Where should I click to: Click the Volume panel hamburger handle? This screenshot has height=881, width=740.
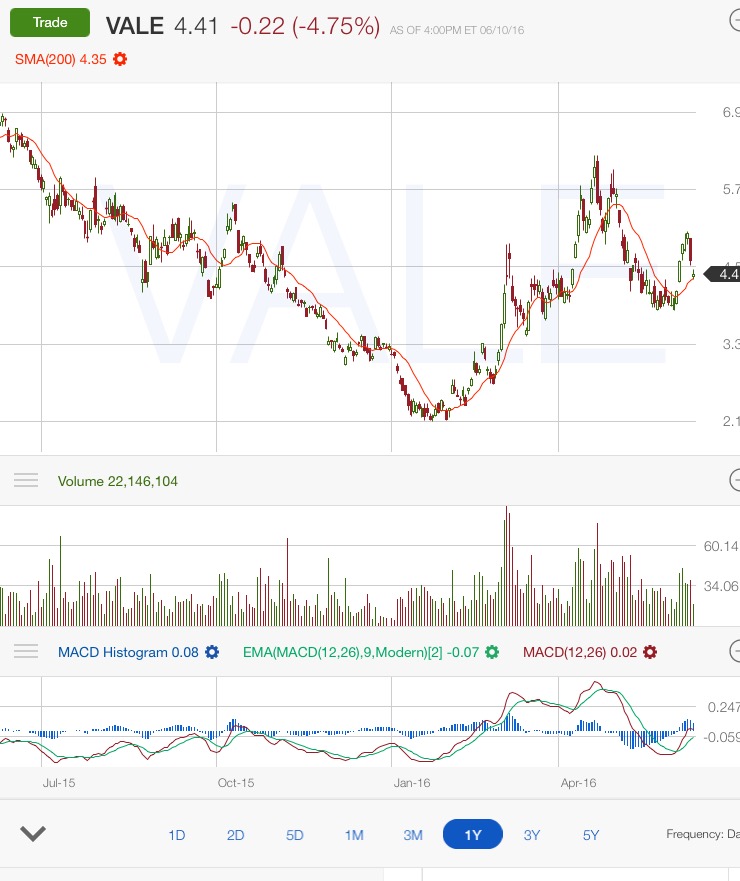point(26,481)
